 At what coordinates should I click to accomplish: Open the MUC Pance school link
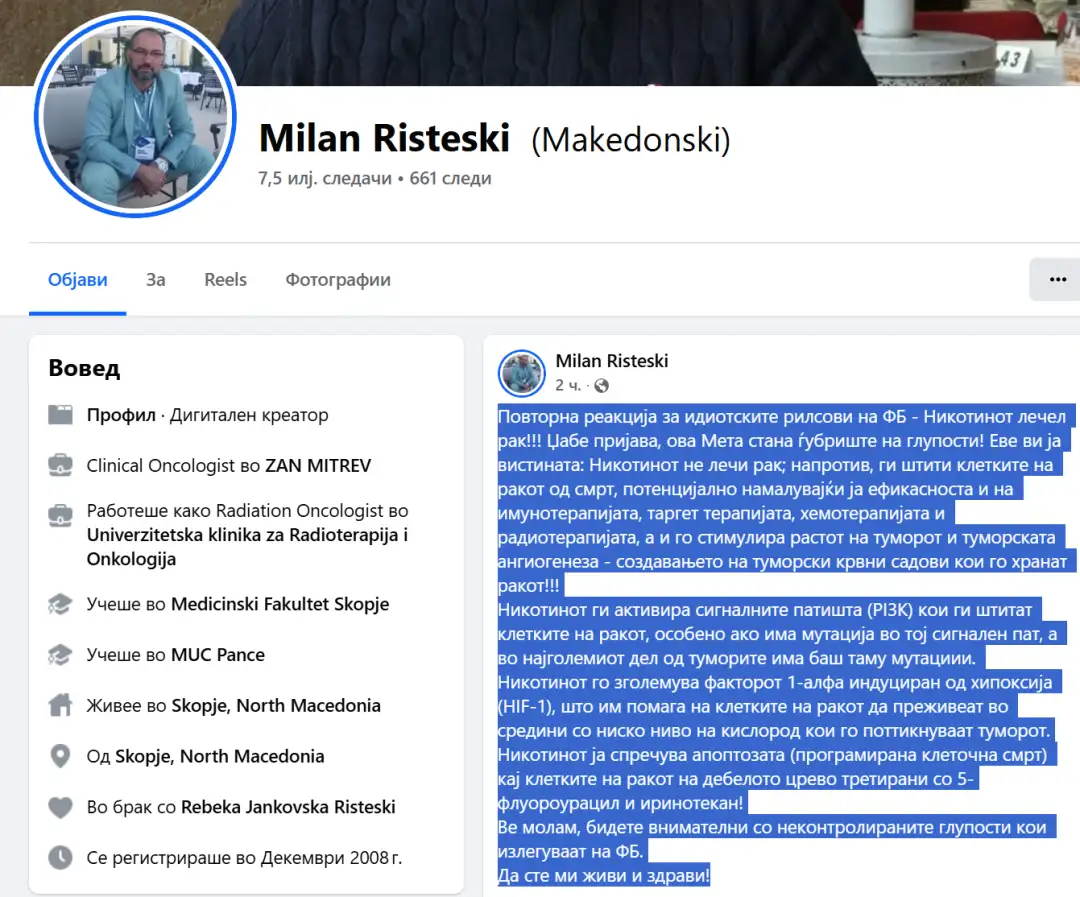pyautogui.click(x=218, y=655)
